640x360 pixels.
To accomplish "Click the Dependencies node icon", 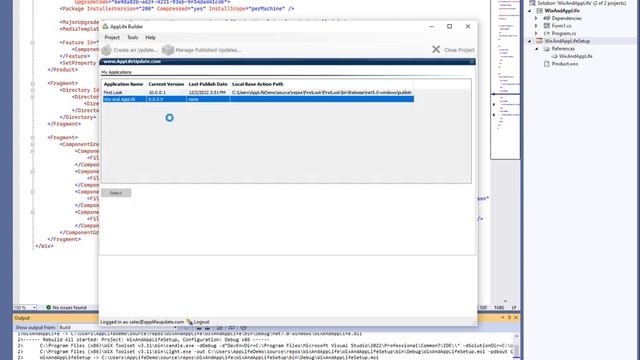I will click(x=547, y=18).
